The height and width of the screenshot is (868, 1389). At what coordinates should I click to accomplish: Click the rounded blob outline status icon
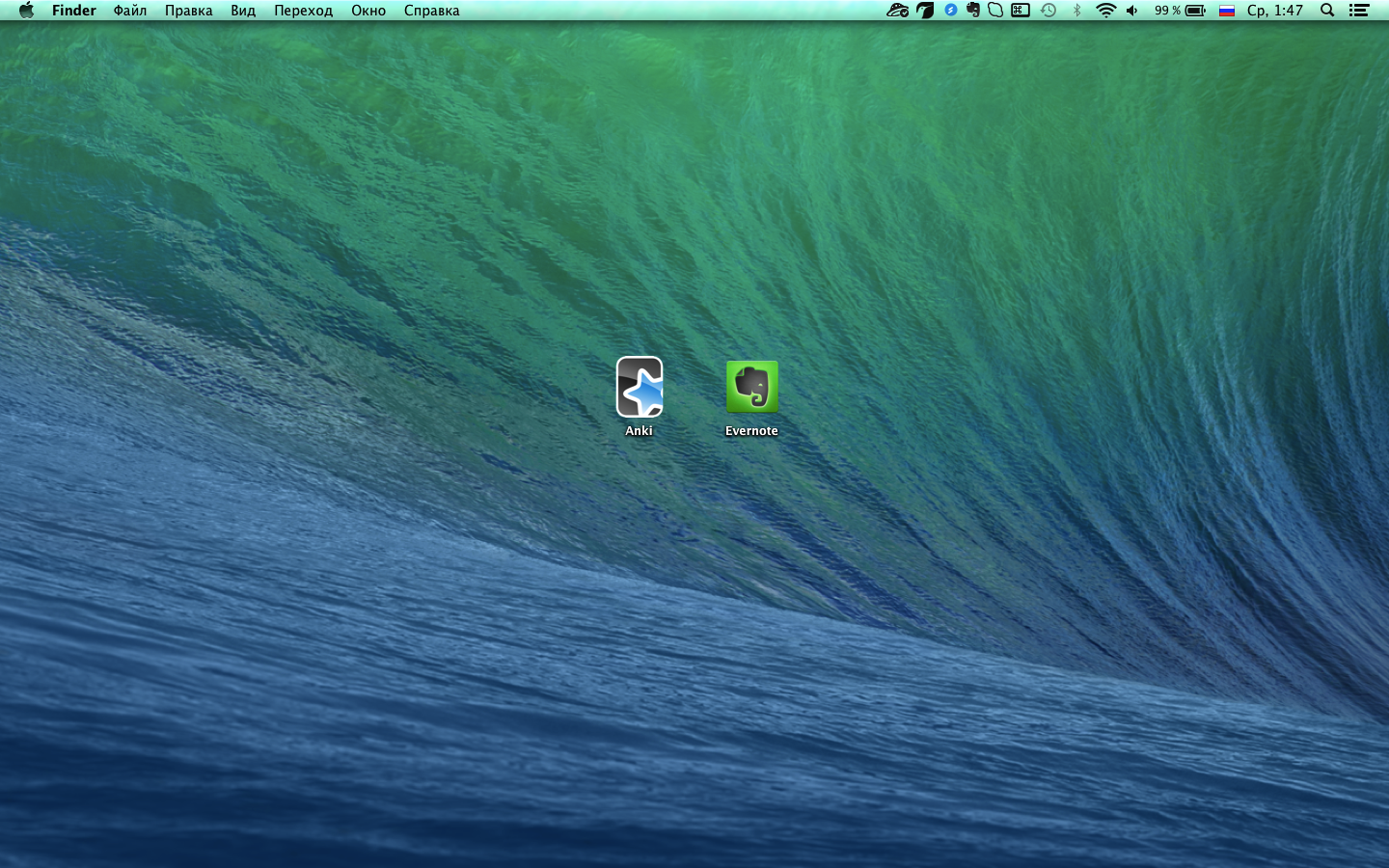coord(995,11)
